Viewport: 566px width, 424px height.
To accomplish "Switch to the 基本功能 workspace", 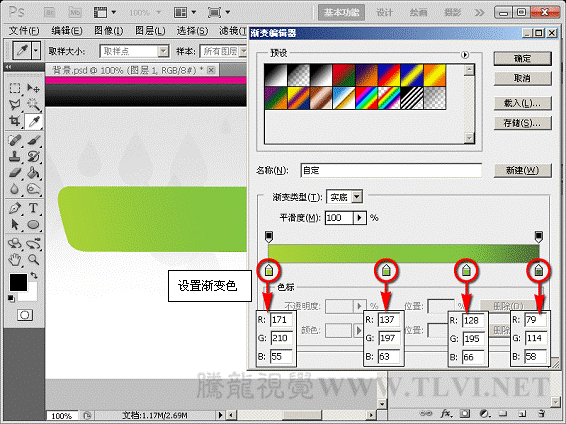I will click(x=341, y=13).
